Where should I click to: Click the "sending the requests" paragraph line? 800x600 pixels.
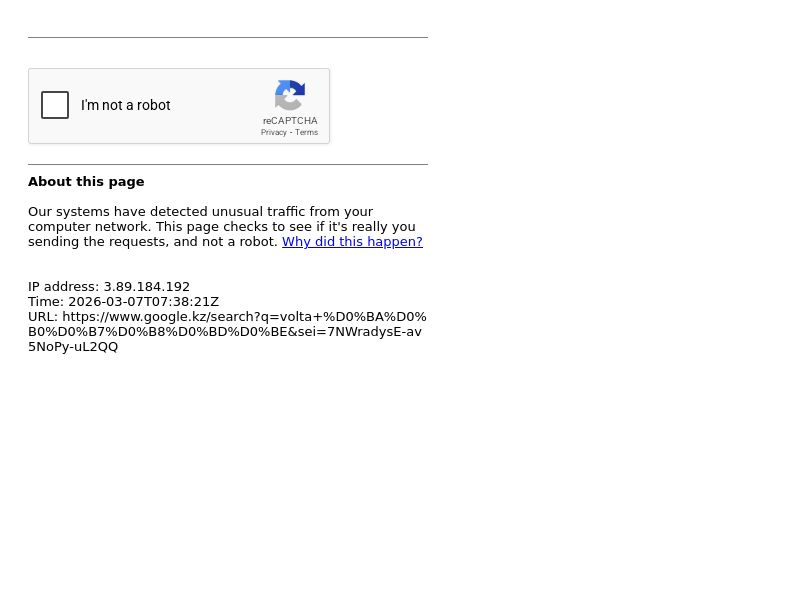point(225,241)
